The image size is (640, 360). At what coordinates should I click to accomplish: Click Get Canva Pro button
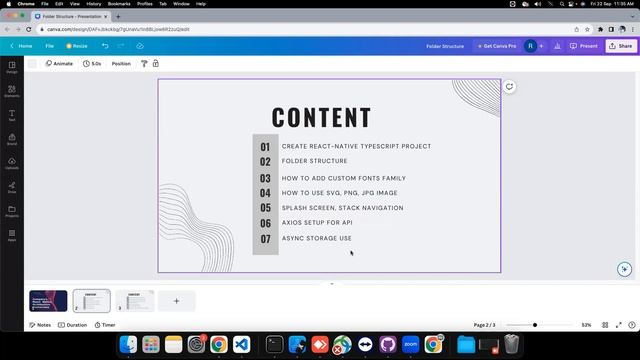click(497, 46)
